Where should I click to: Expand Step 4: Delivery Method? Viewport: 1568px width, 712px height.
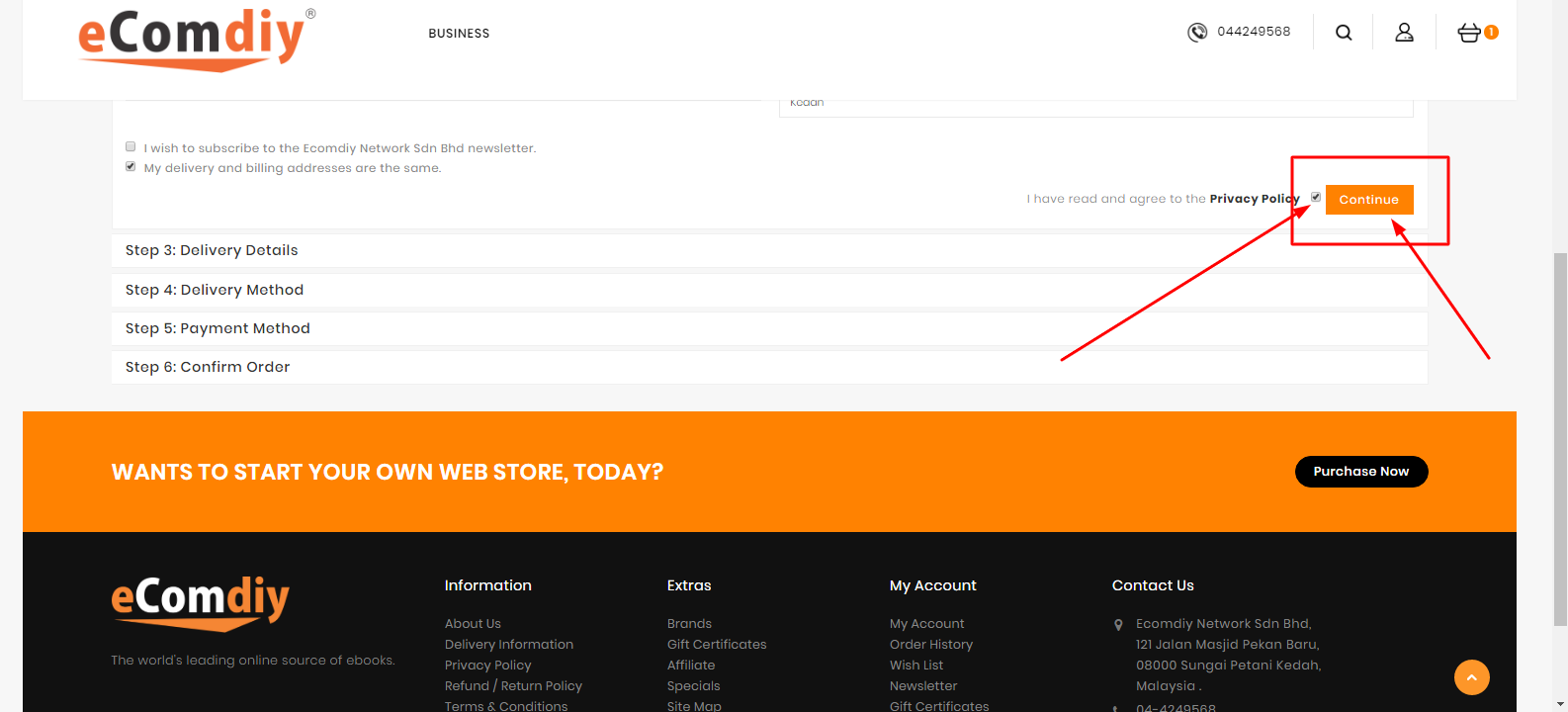click(215, 290)
